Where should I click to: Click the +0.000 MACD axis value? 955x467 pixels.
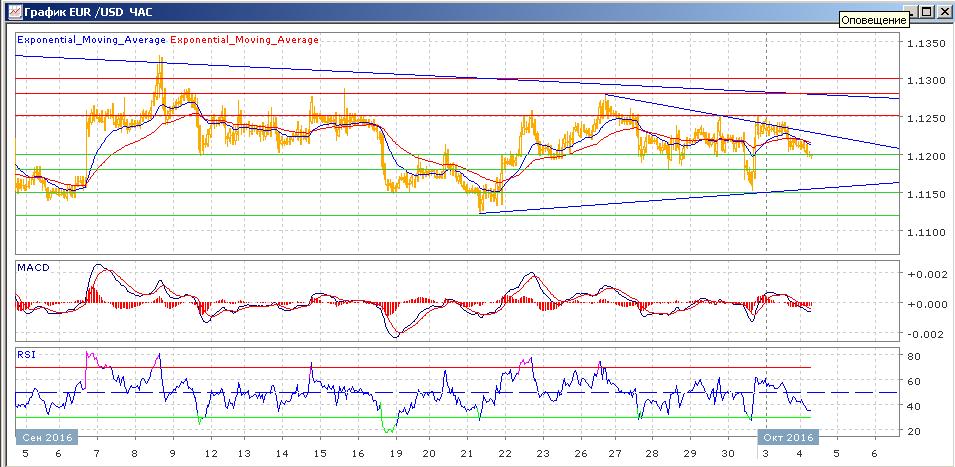(x=926, y=304)
